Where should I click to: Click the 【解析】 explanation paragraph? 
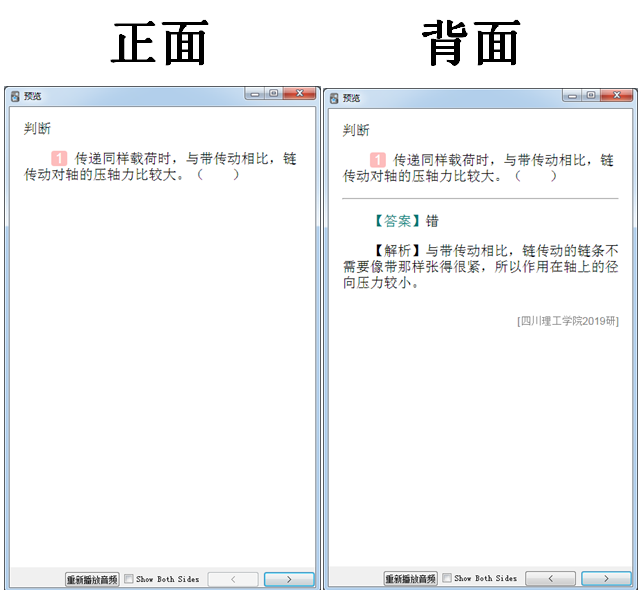tap(481, 267)
